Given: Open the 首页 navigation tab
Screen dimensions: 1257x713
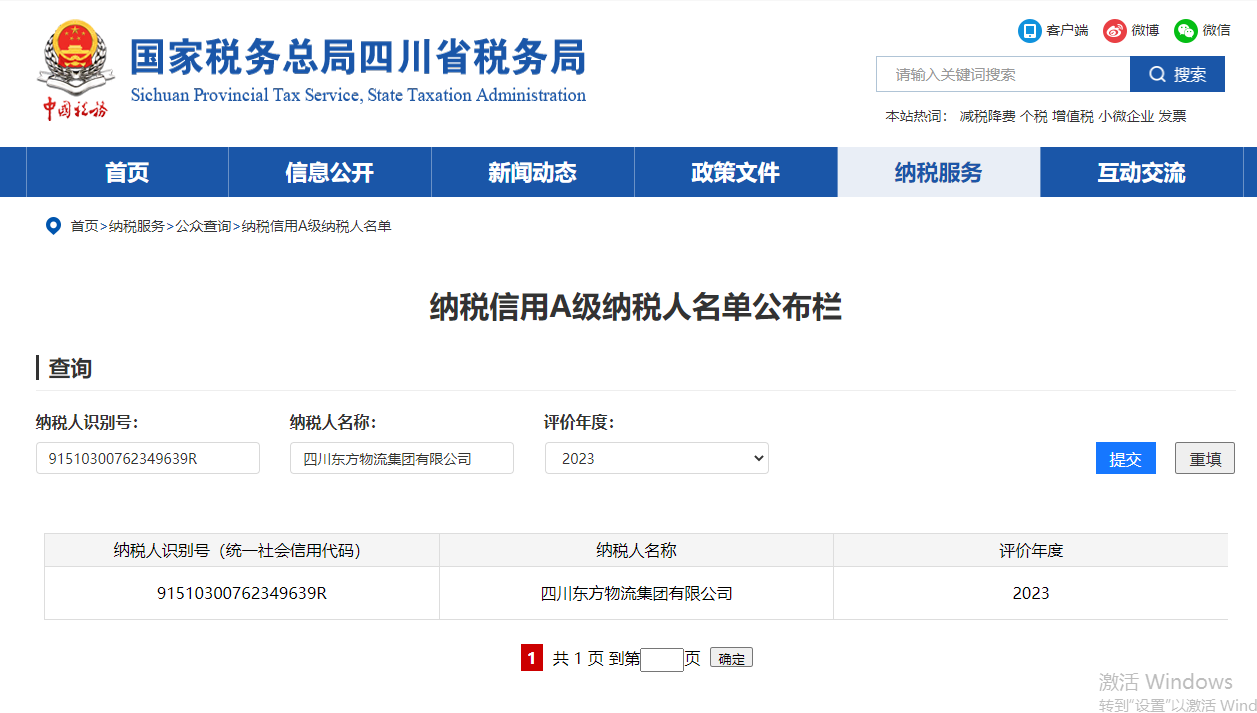Looking at the screenshot, I should click(x=127, y=172).
